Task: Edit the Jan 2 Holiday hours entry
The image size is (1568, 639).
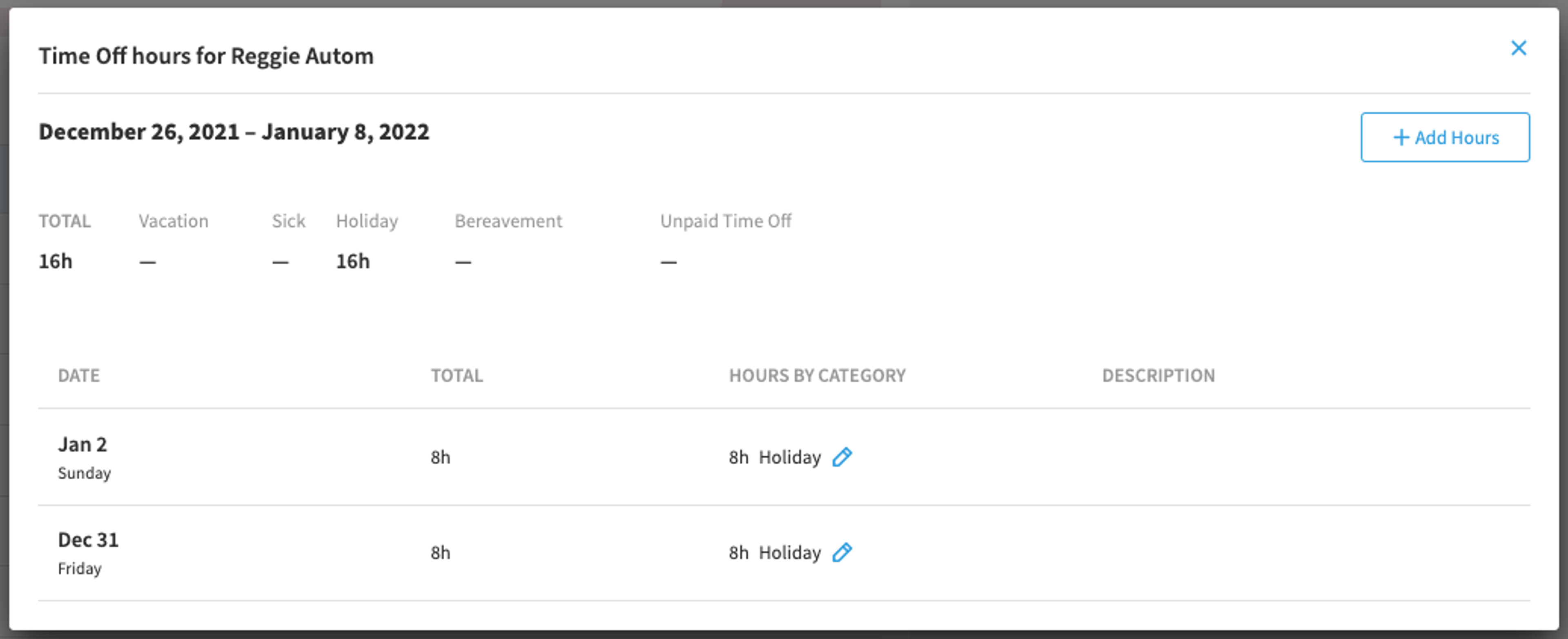Action: (x=842, y=457)
